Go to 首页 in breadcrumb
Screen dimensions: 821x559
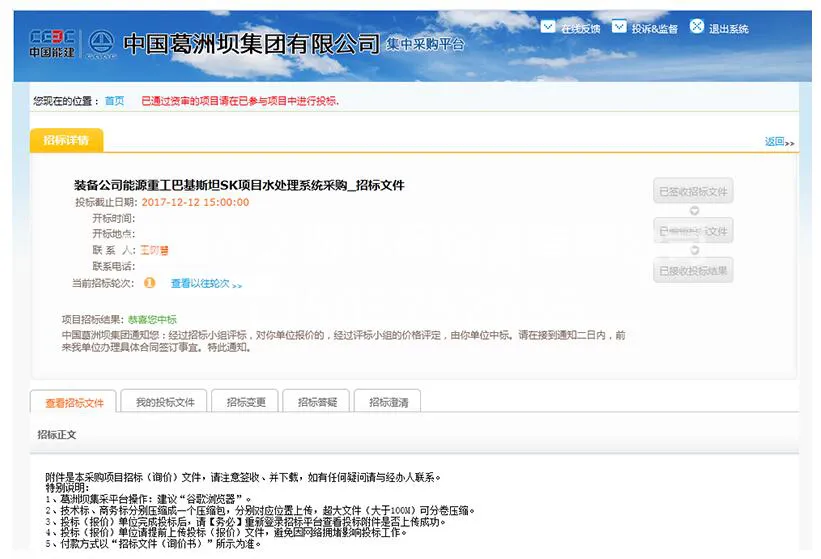(114, 101)
